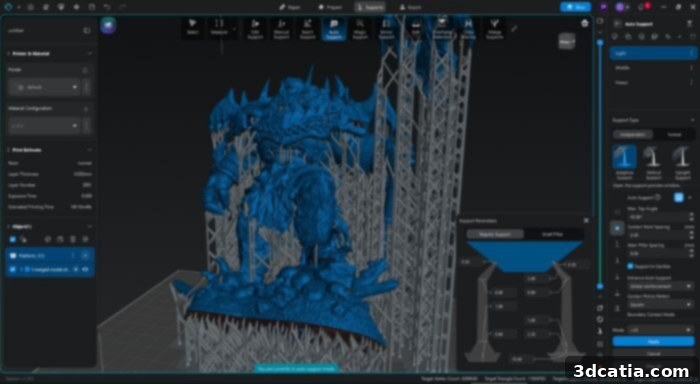Pick the Upright Support thumbnail

(682, 163)
